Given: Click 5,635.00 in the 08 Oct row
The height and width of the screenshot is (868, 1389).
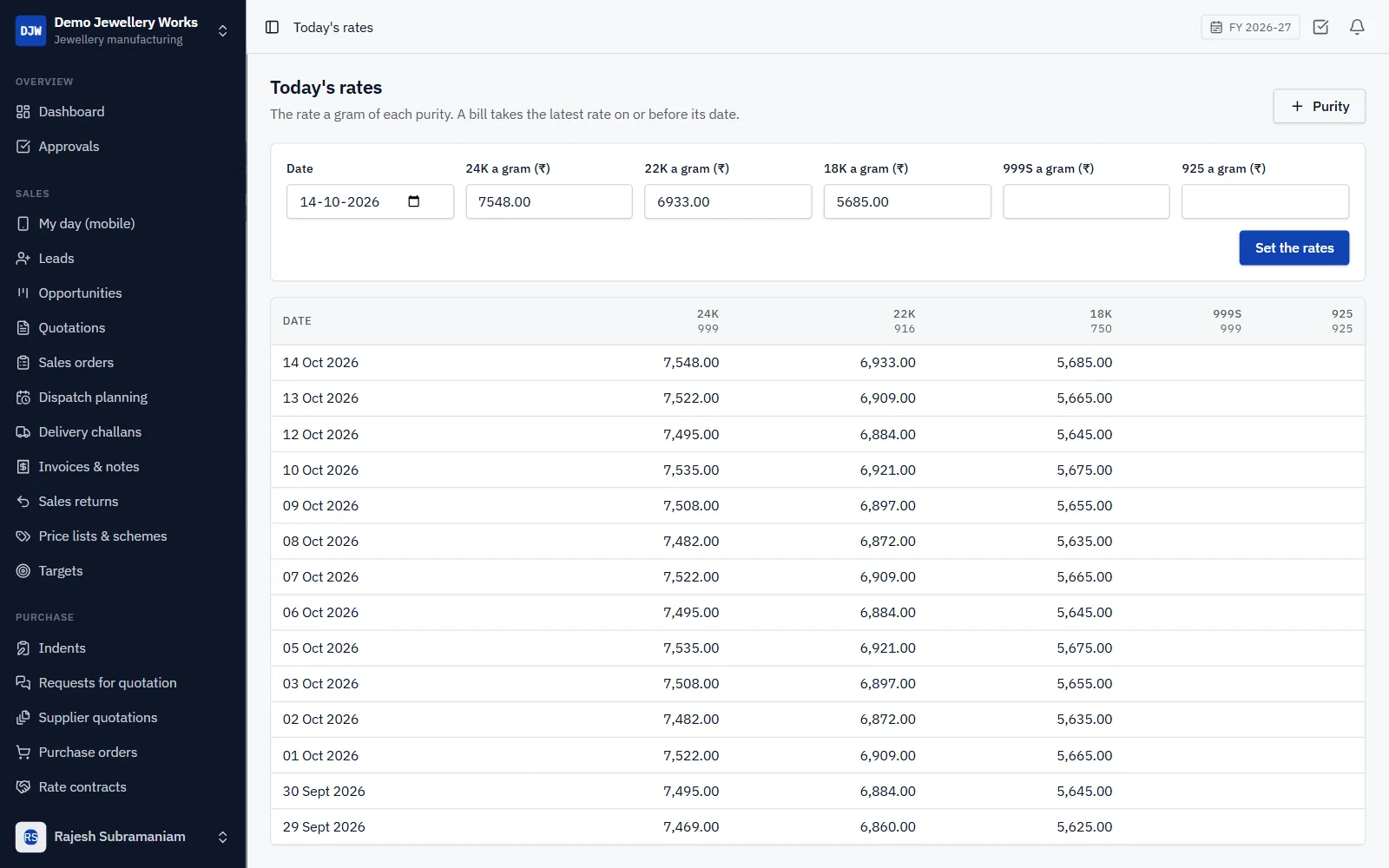Looking at the screenshot, I should pyautogui.click(x=1084, y=542).
